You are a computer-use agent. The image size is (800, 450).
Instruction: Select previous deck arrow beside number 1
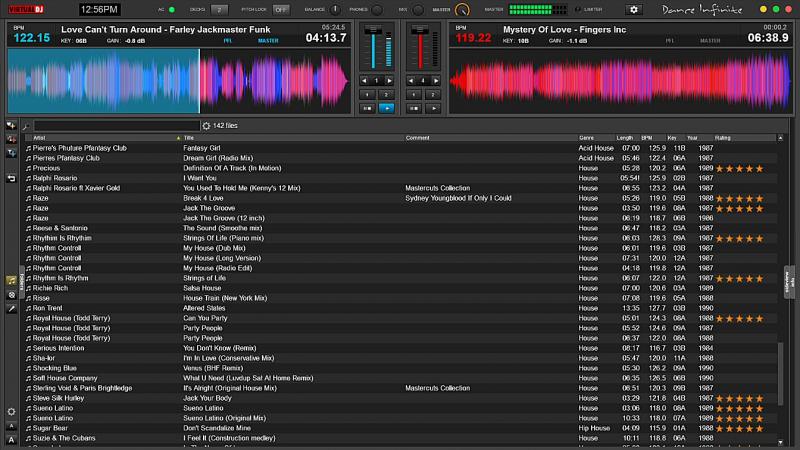(x=364, y=81)
